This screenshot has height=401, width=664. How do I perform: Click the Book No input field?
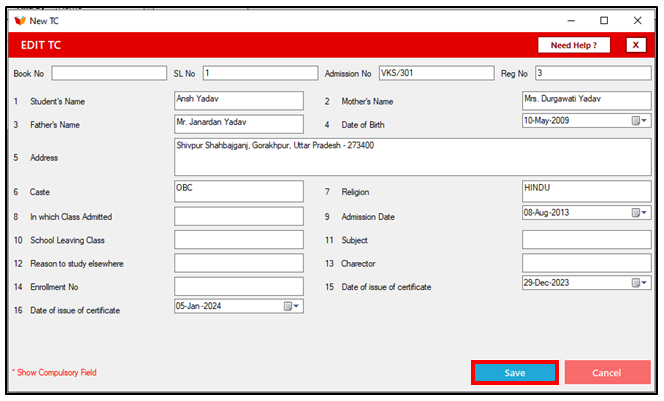click(109, 73)
